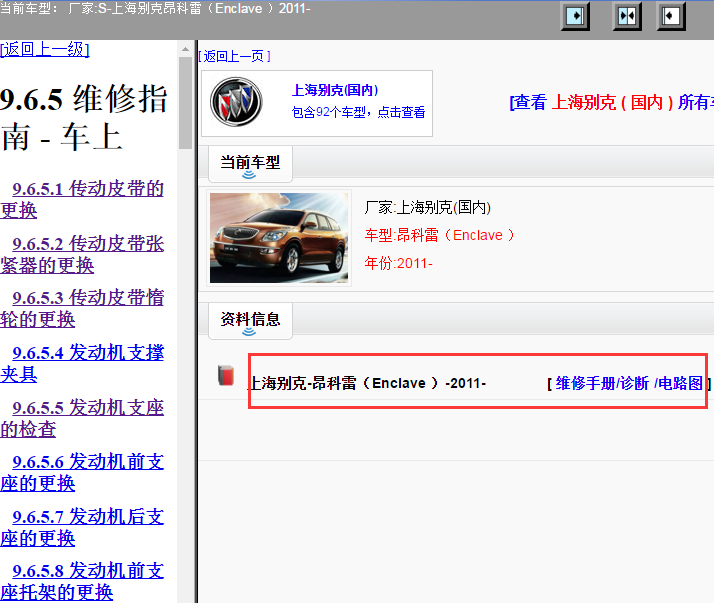Open 上海别克(国内) brand link
The image size is (714, 603).
point(335,90)
